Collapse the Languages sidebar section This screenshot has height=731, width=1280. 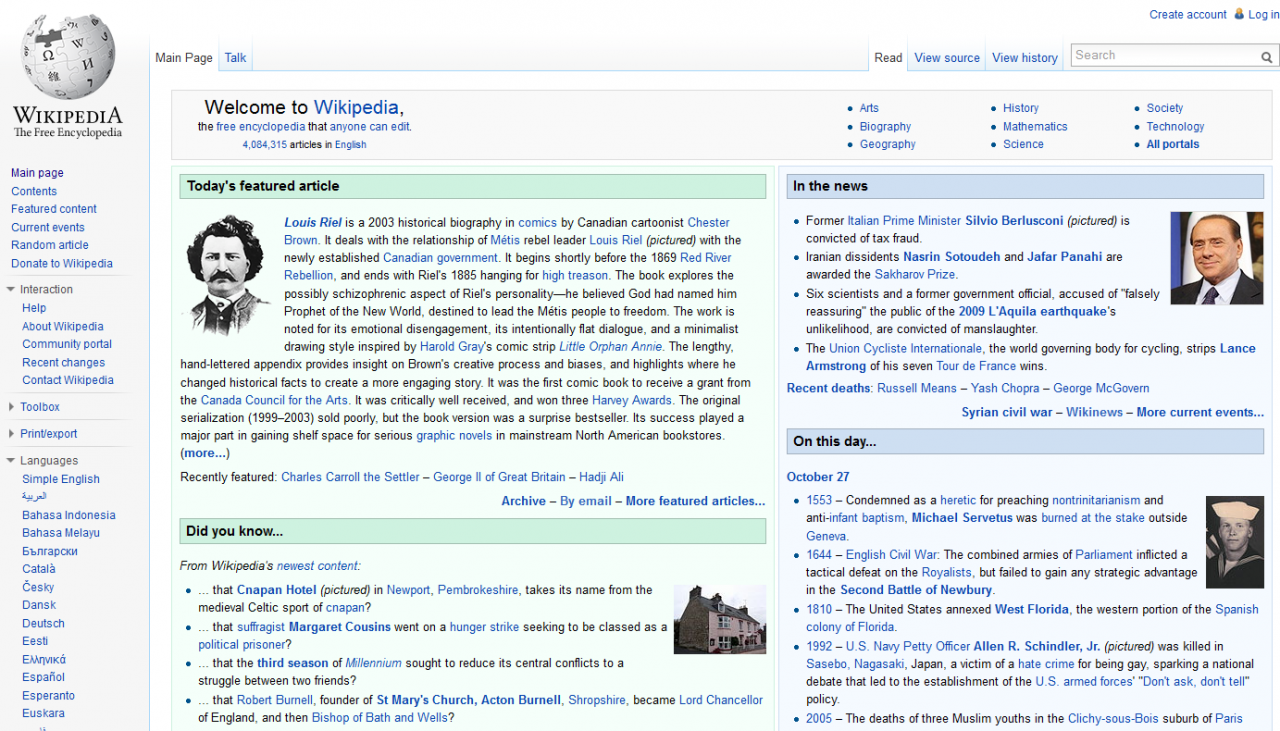tap(11, 461)
